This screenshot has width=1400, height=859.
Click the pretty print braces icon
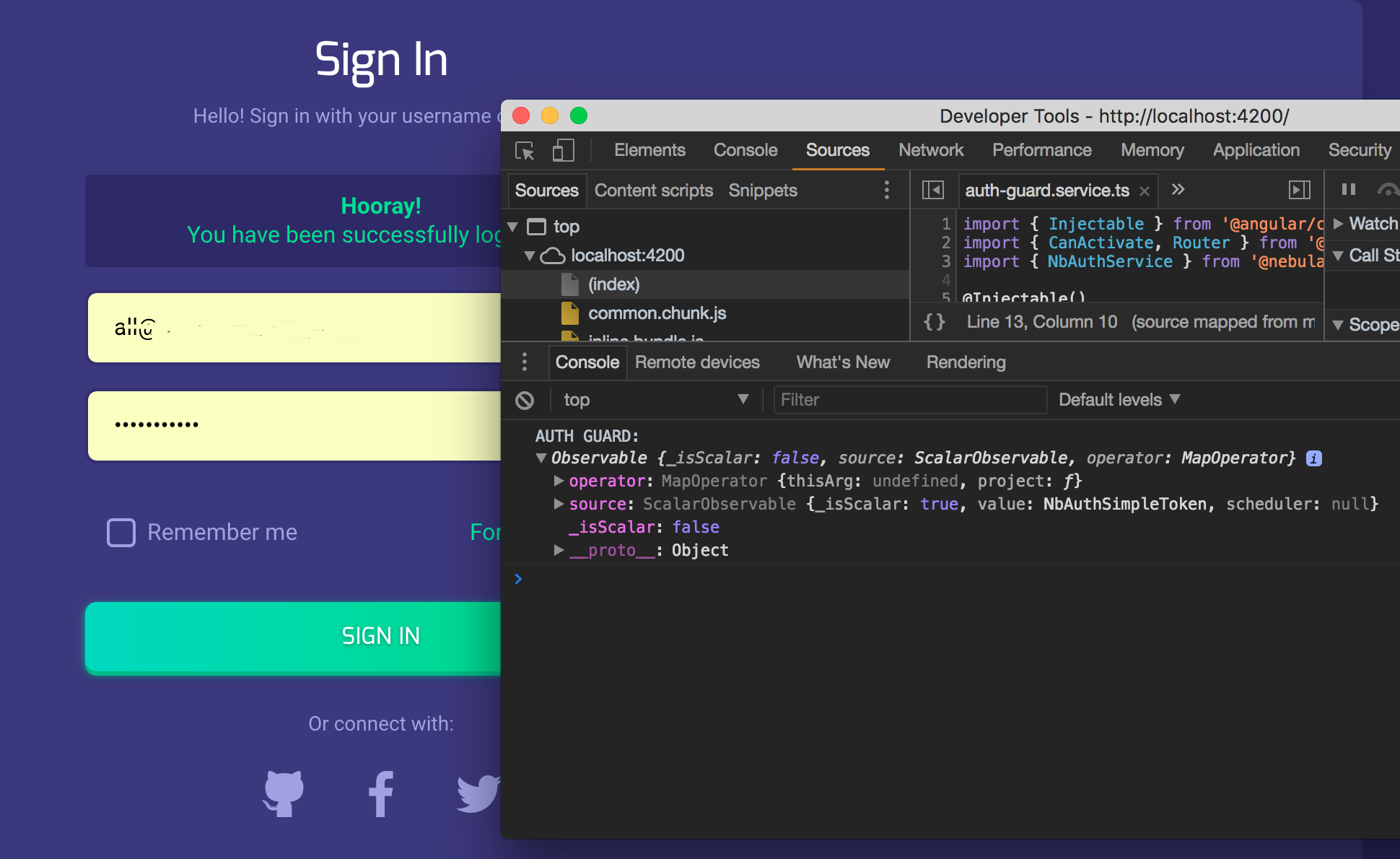coord(935,322)
